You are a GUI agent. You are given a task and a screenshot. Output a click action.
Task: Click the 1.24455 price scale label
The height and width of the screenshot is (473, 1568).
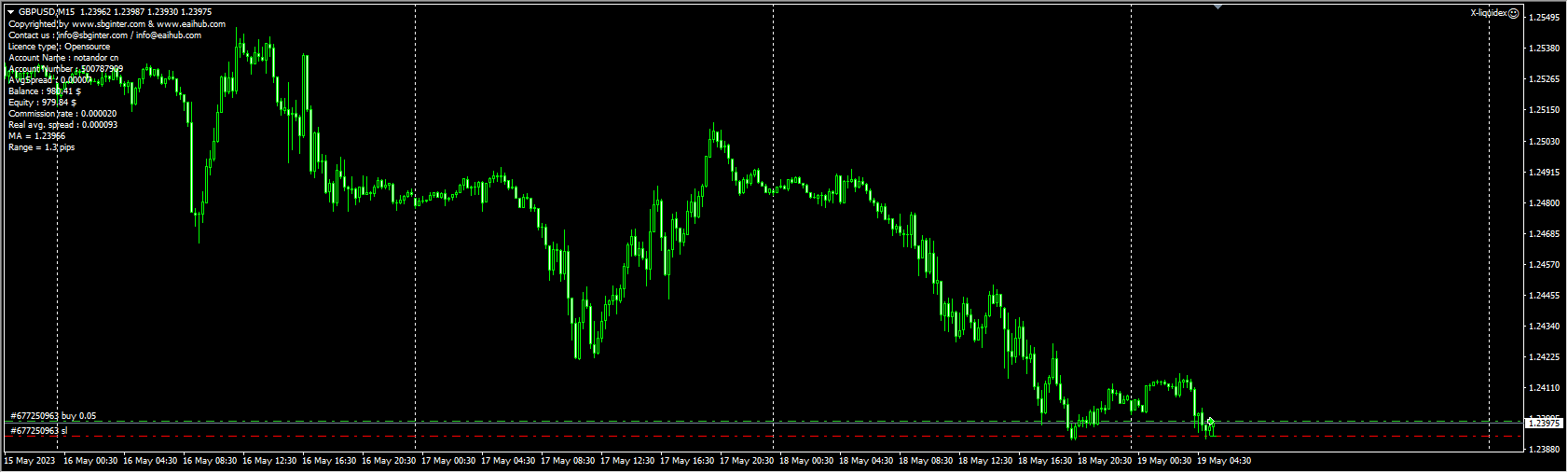[x=1544, y=296]
